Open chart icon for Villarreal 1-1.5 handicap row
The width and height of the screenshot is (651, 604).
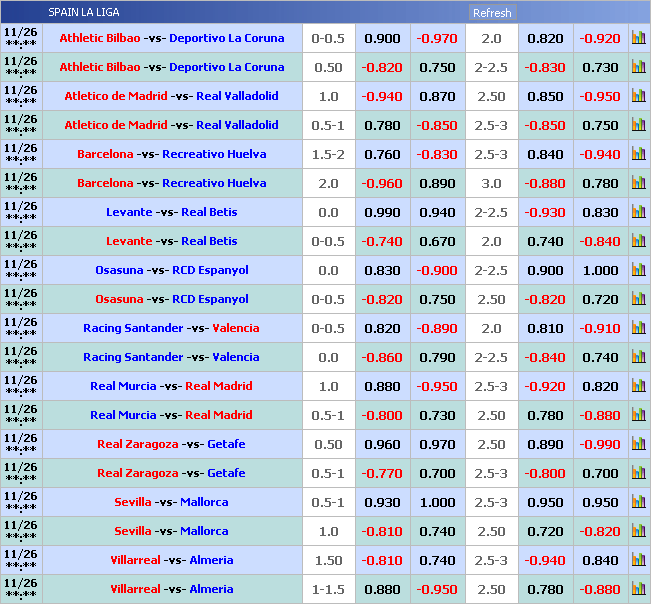coord(638,590)
